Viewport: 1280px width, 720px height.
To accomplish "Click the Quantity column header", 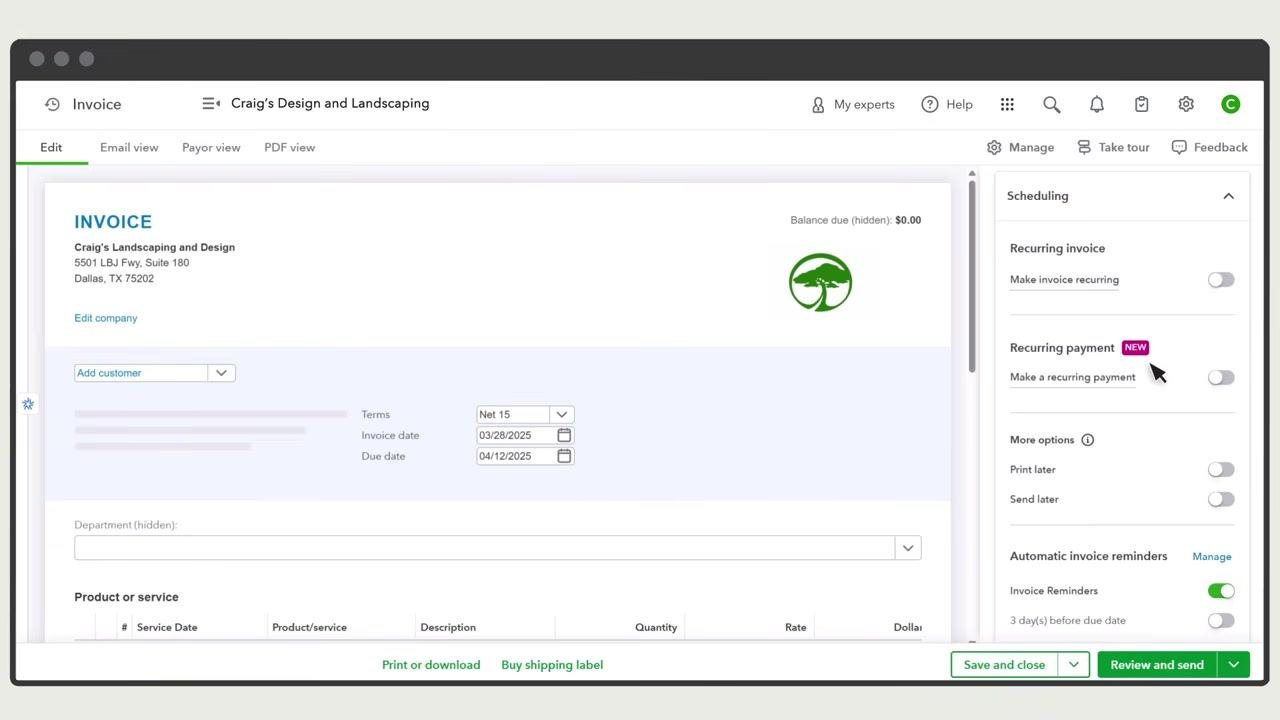I will (x=656, y=628).
